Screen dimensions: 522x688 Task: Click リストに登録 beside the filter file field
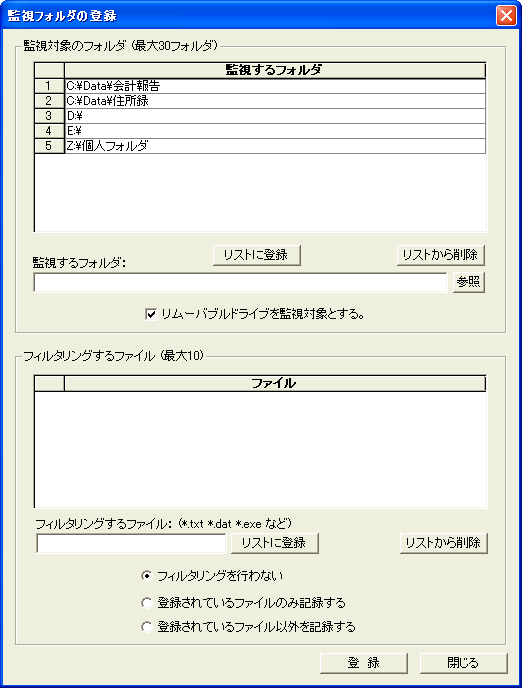(275, 543)
